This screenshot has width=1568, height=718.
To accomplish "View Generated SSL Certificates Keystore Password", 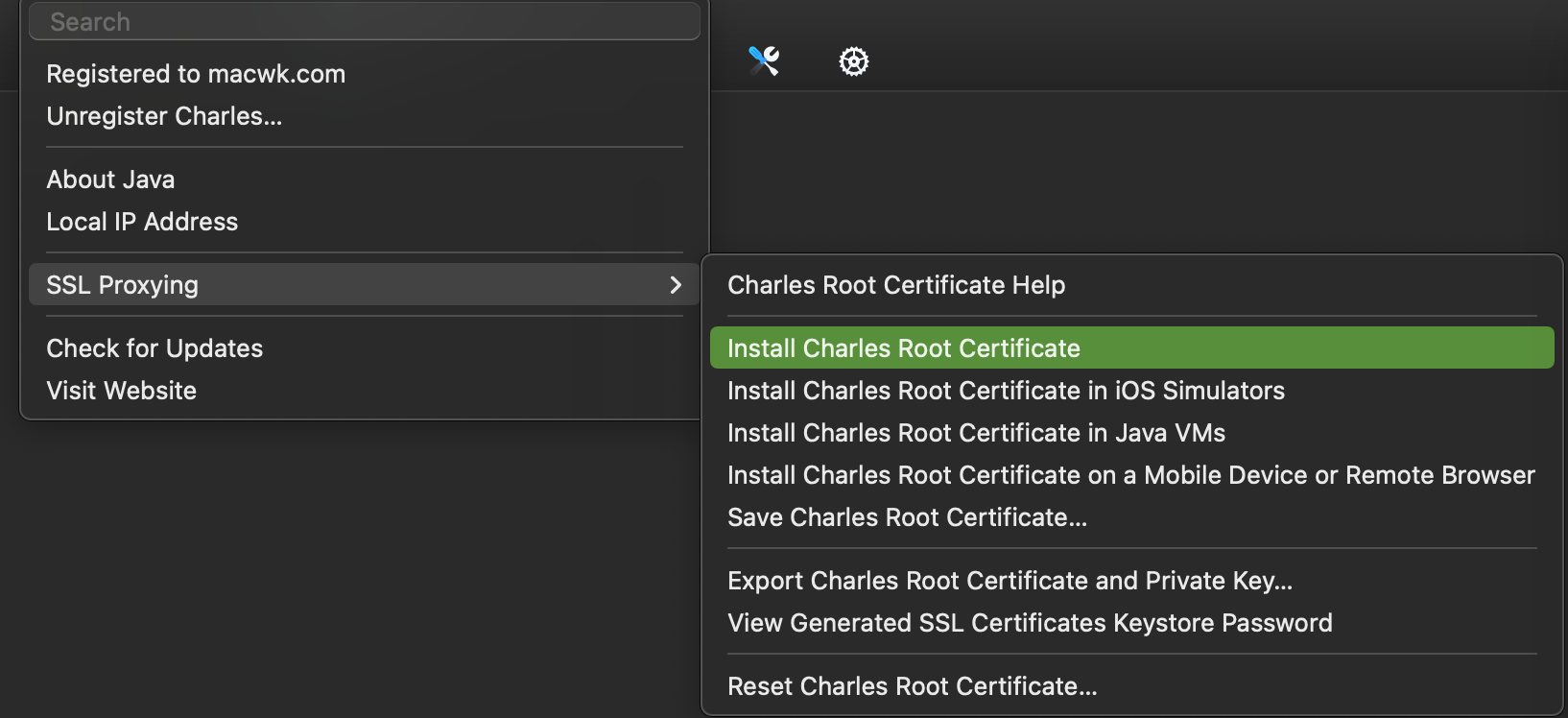I will 1132,623.
